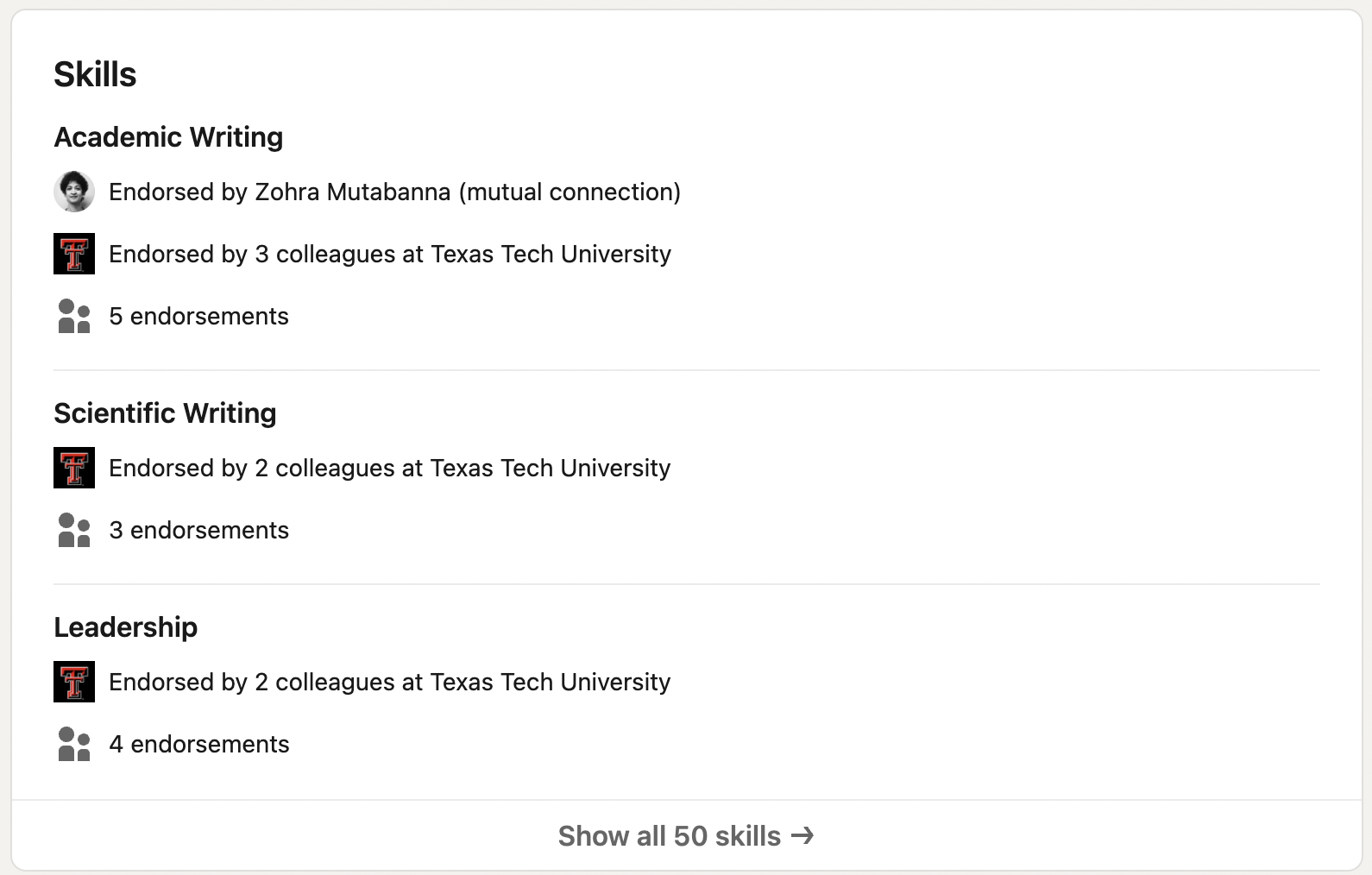View the 4 endorsements for Leadership
This screenshot has height=875, width=1372.
tap(199, 744)
